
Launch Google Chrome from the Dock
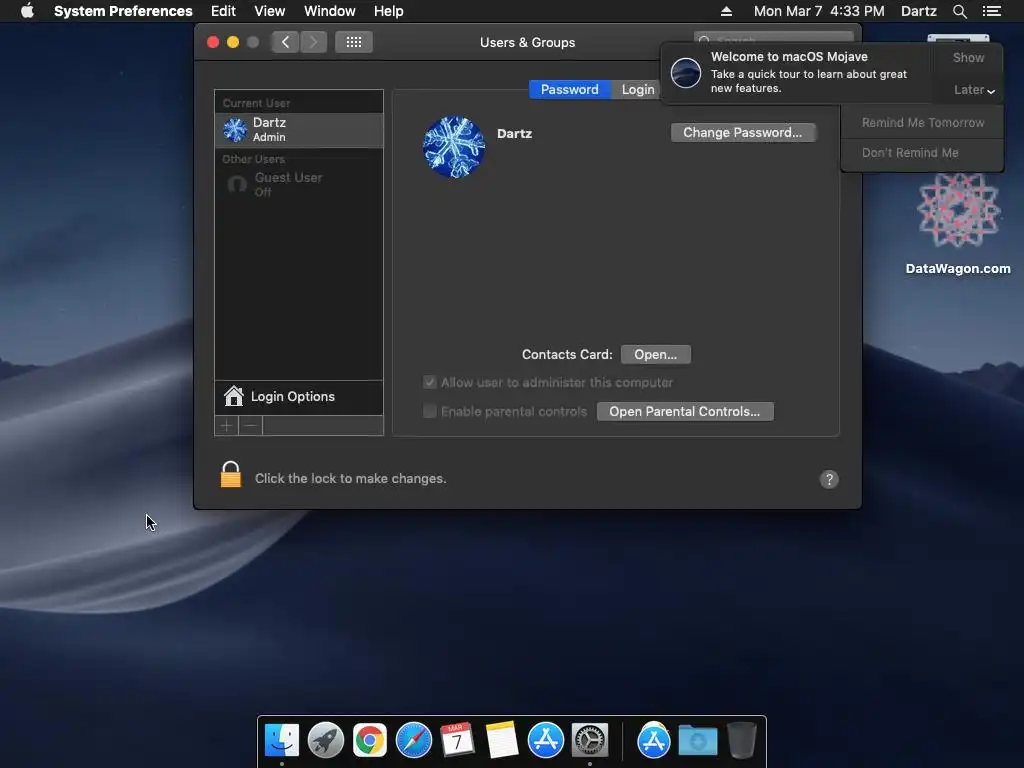point(370,740)
